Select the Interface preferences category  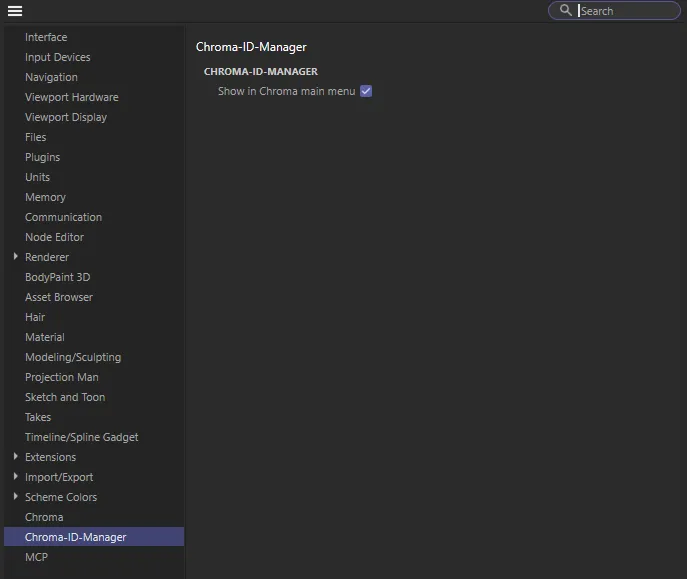(46, 37)
